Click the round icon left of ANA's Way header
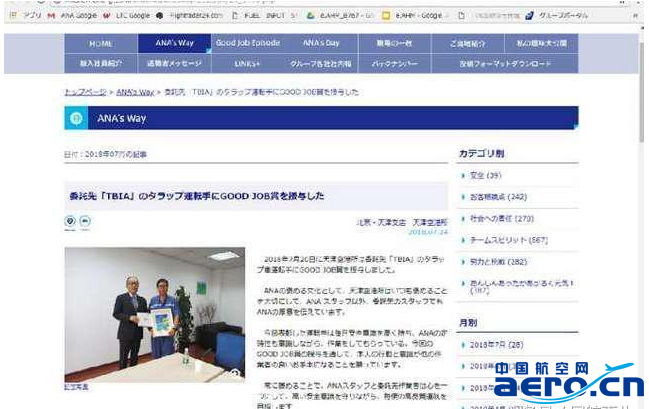The image size is (649, 409). [76, 118]
